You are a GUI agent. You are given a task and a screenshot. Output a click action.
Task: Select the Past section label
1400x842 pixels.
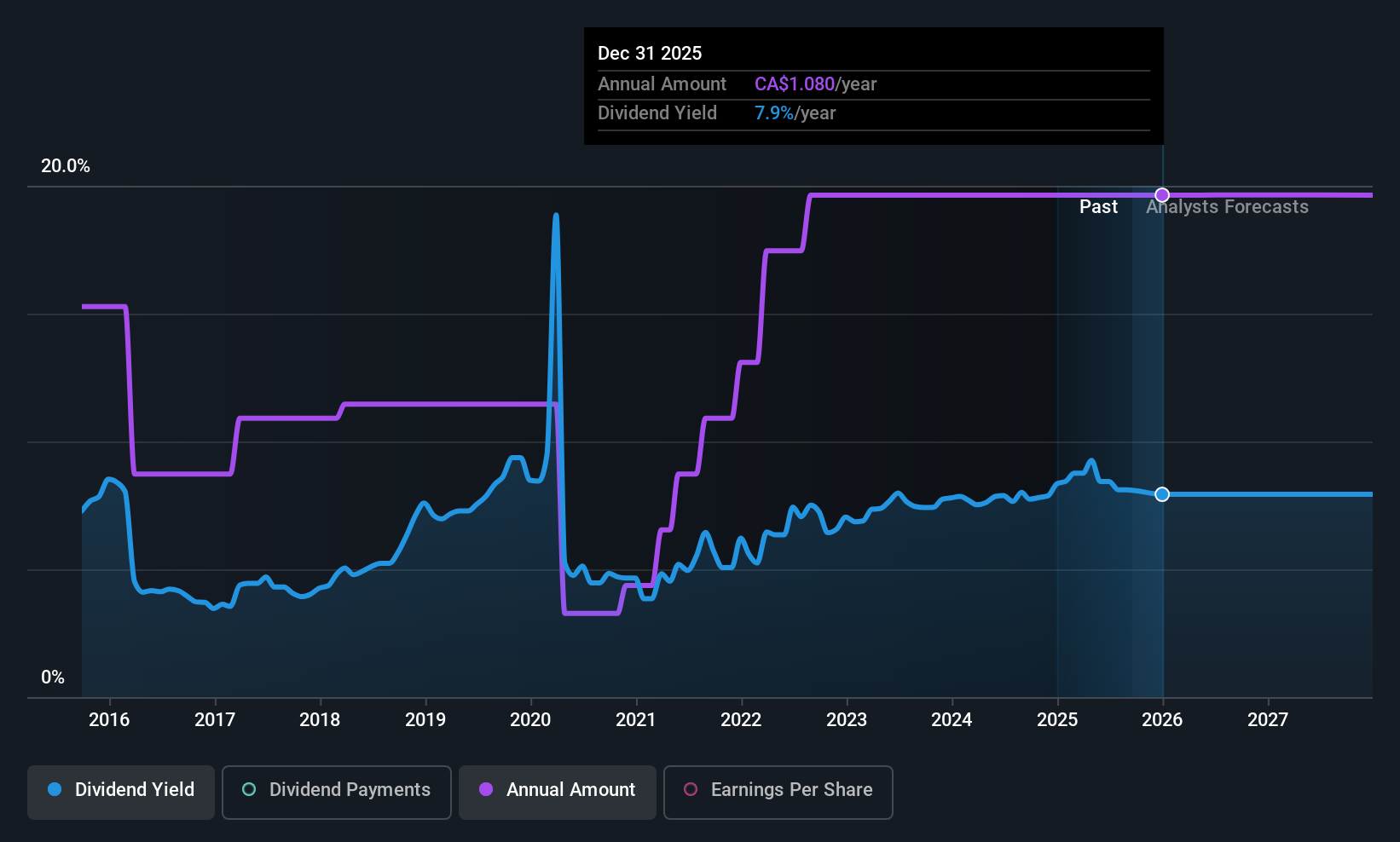pos(1098,206)
